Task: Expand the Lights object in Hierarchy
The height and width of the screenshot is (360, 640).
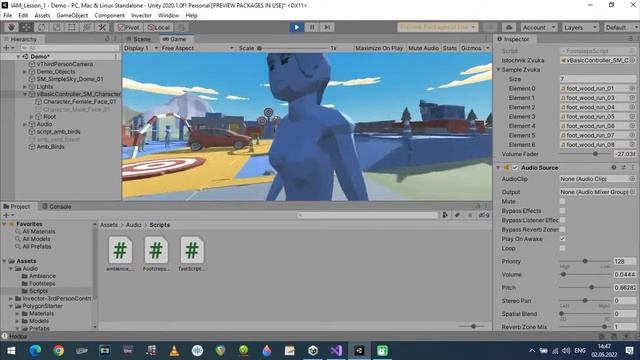Action: (x=25, y=87)
